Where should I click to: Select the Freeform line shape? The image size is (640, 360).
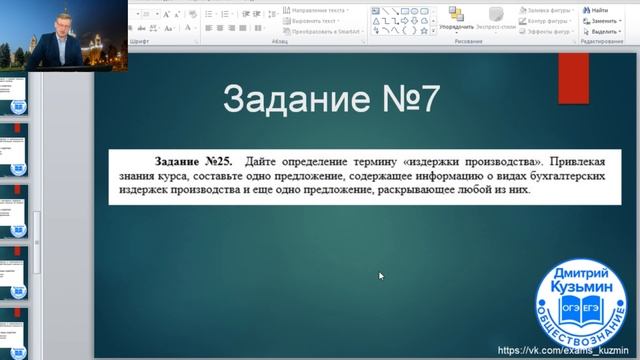(395, 31)
